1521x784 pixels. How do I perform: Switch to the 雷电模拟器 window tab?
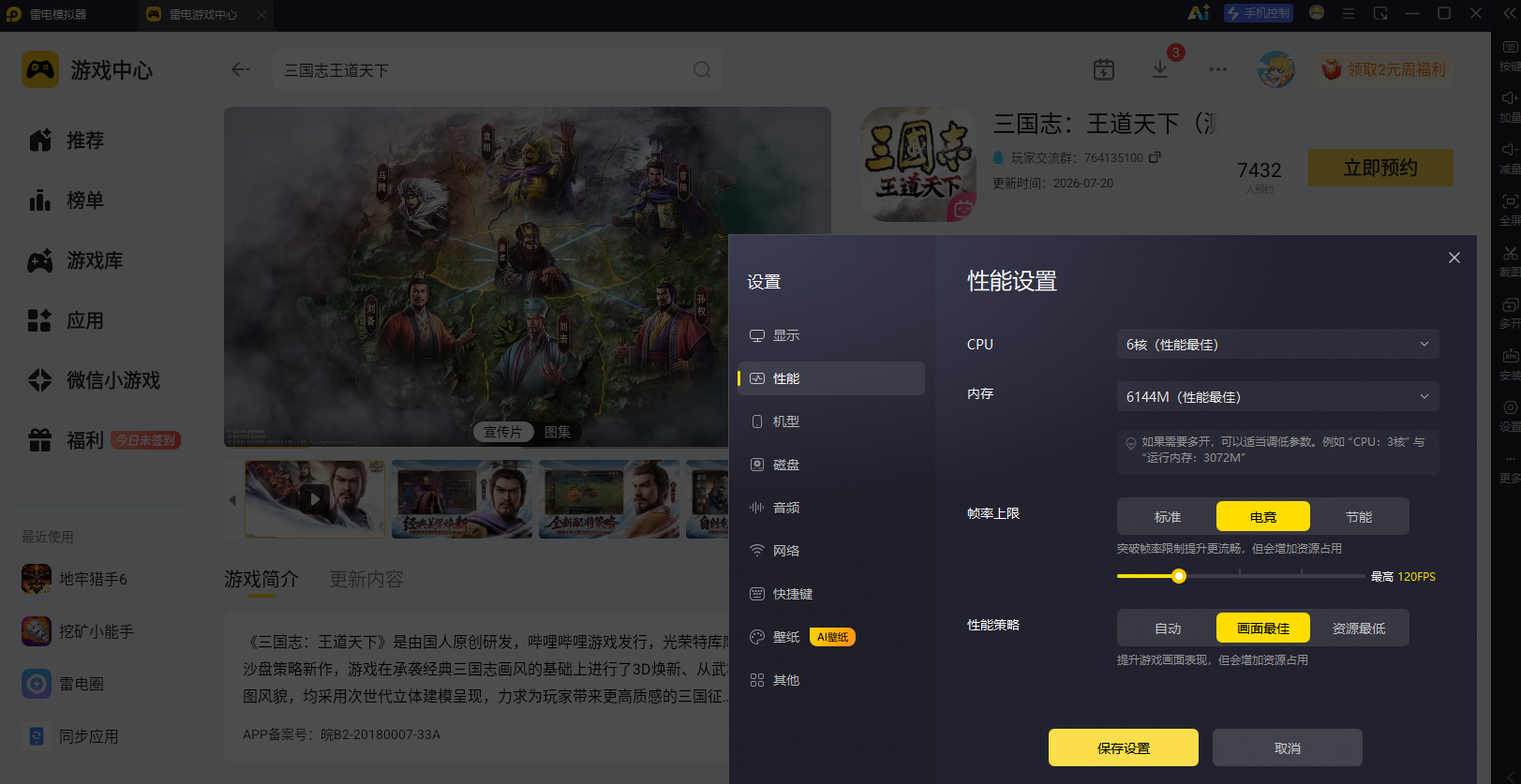pos(59,14)
